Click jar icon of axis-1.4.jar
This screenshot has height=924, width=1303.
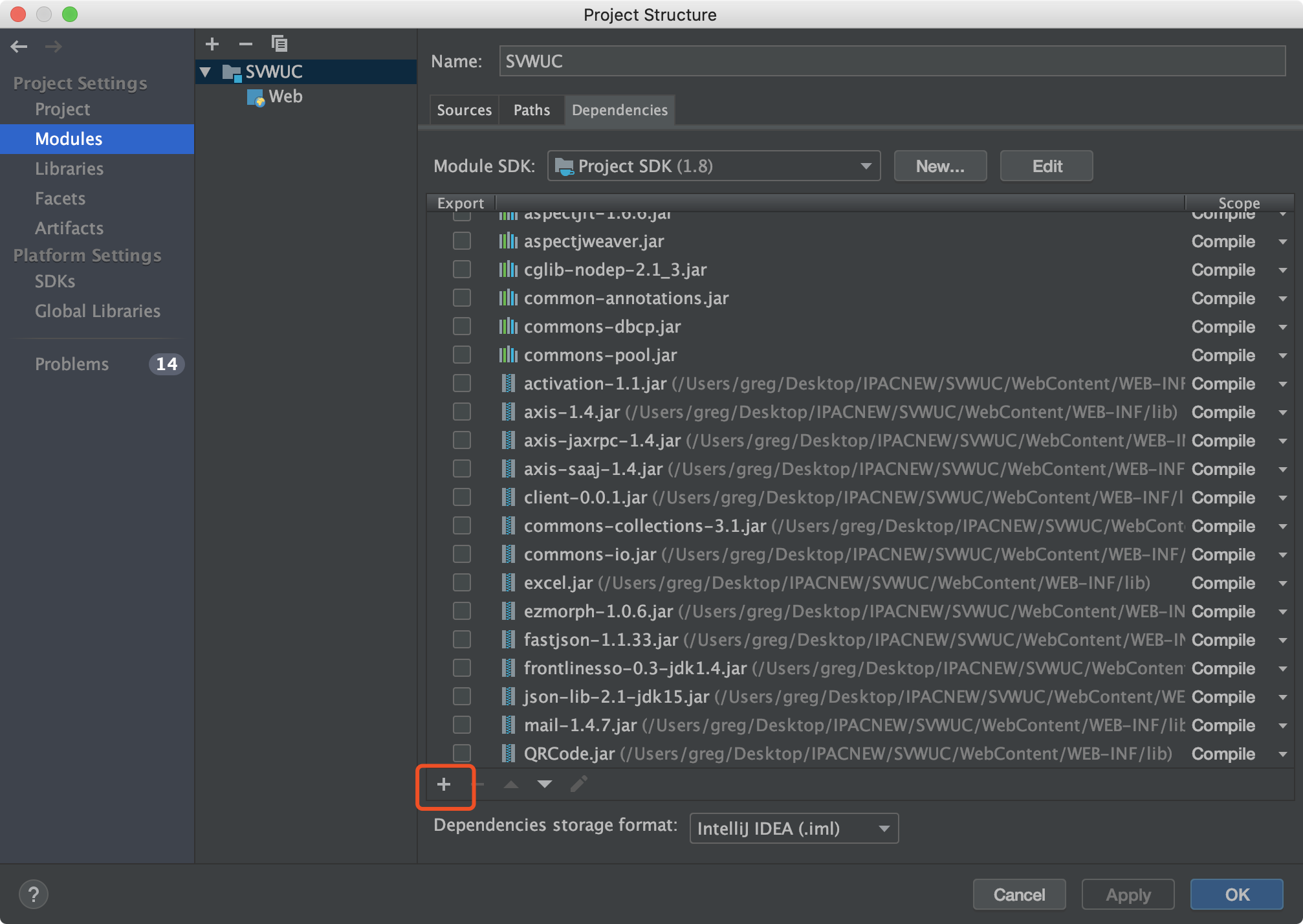(x=509, y=412)
